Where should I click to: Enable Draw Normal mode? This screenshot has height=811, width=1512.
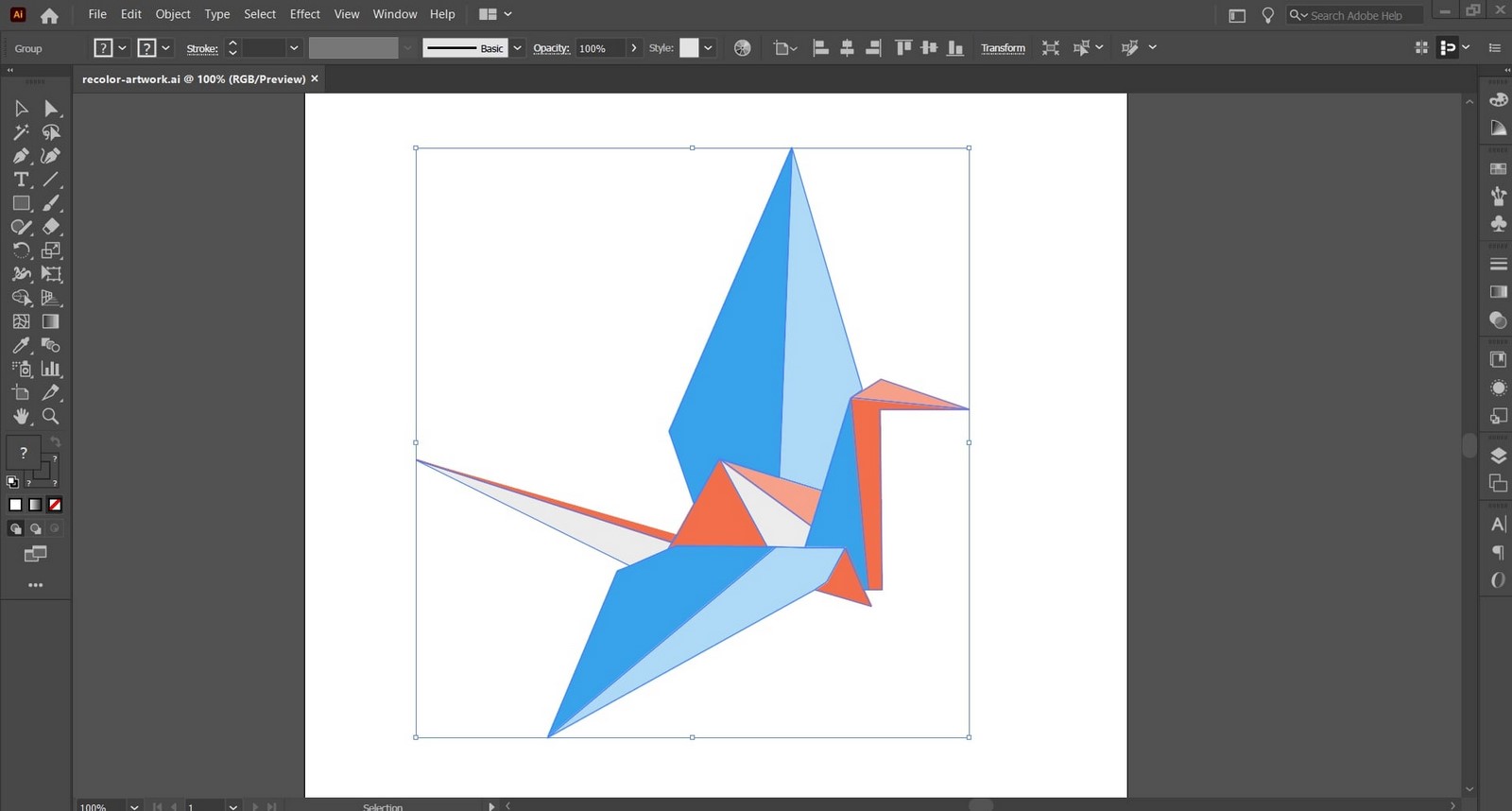pos(15,528)
